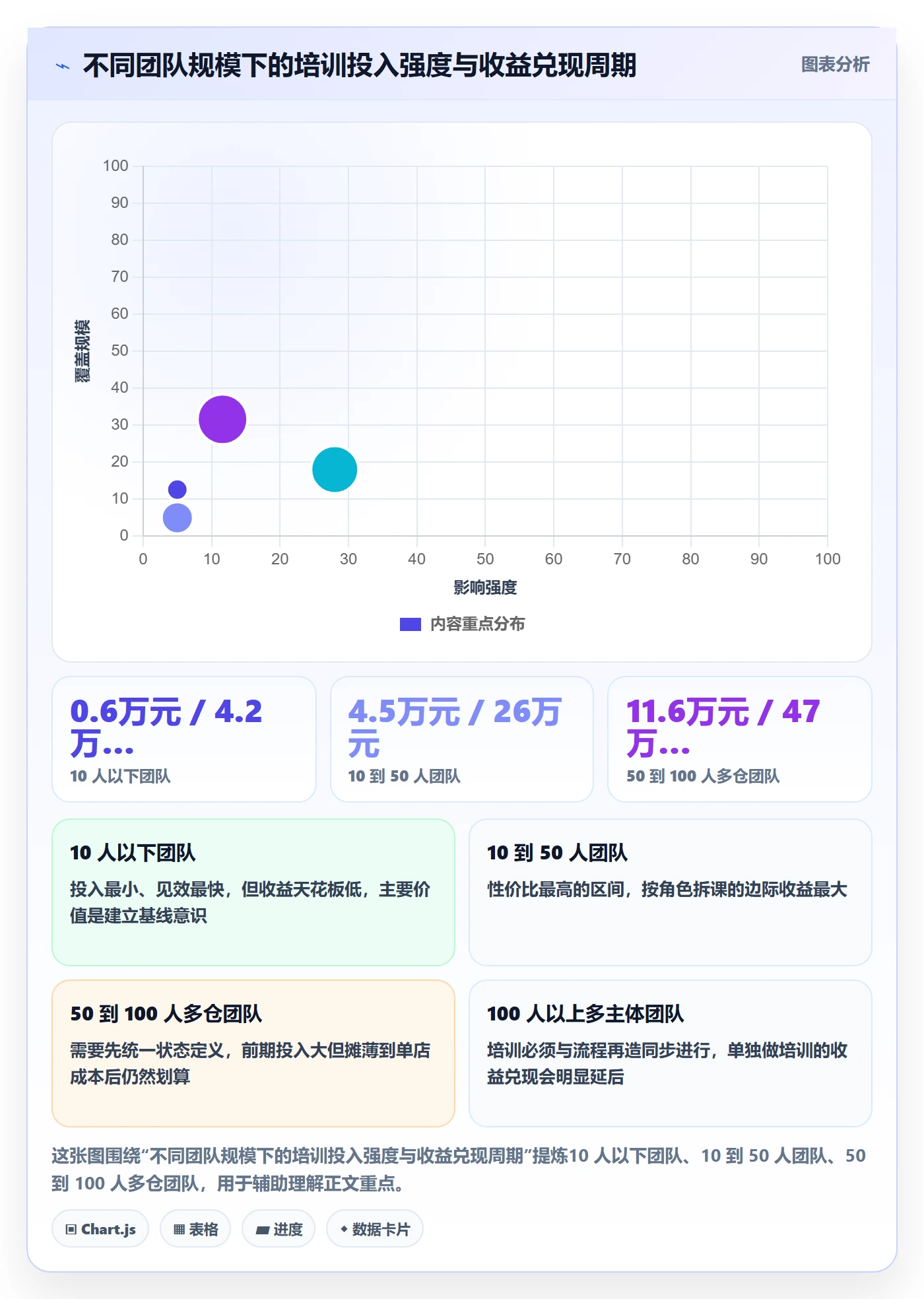Select the small dark-blue bubble in the chart

point(177,489)
